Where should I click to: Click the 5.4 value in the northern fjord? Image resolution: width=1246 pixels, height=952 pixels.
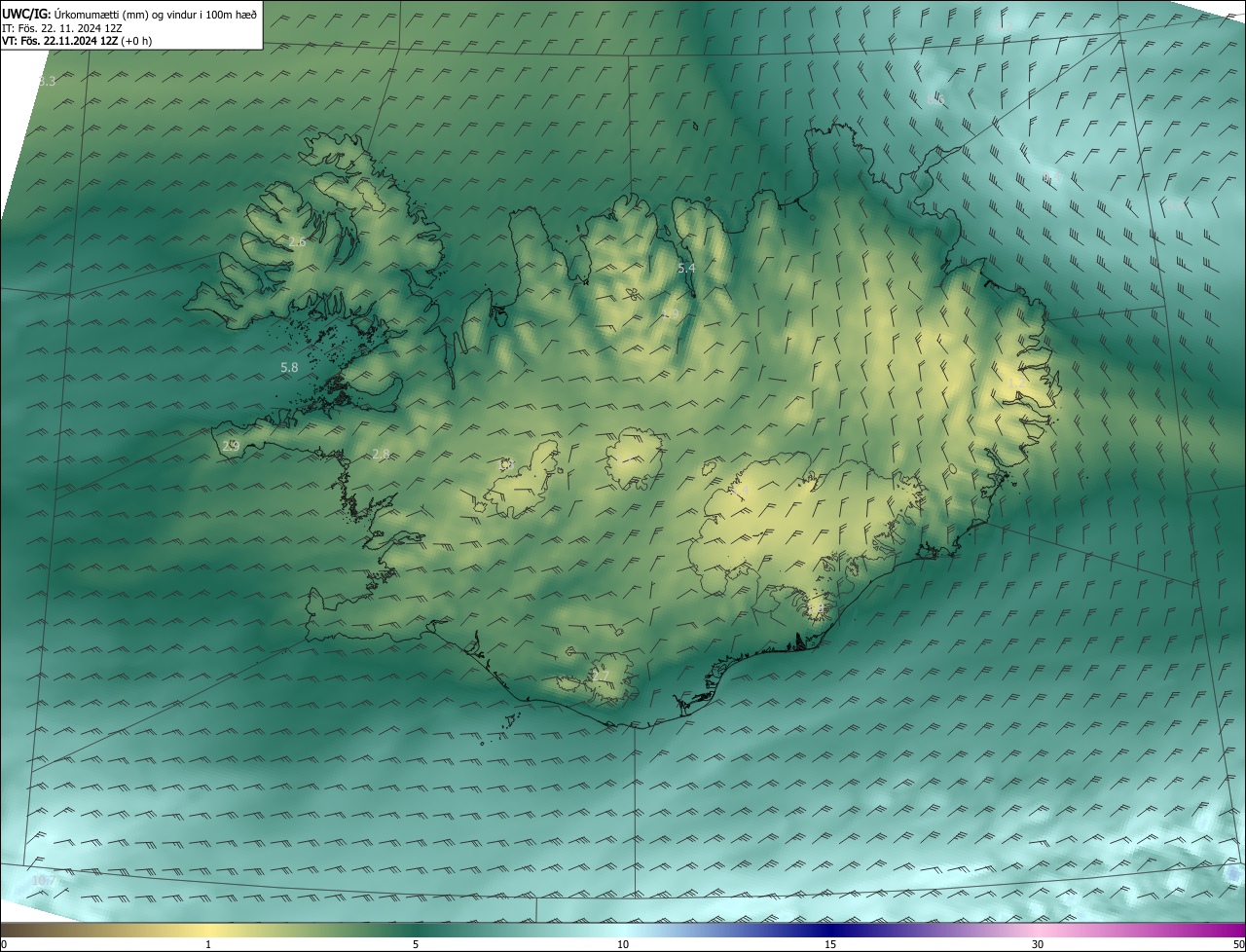[x=686, y=268]
